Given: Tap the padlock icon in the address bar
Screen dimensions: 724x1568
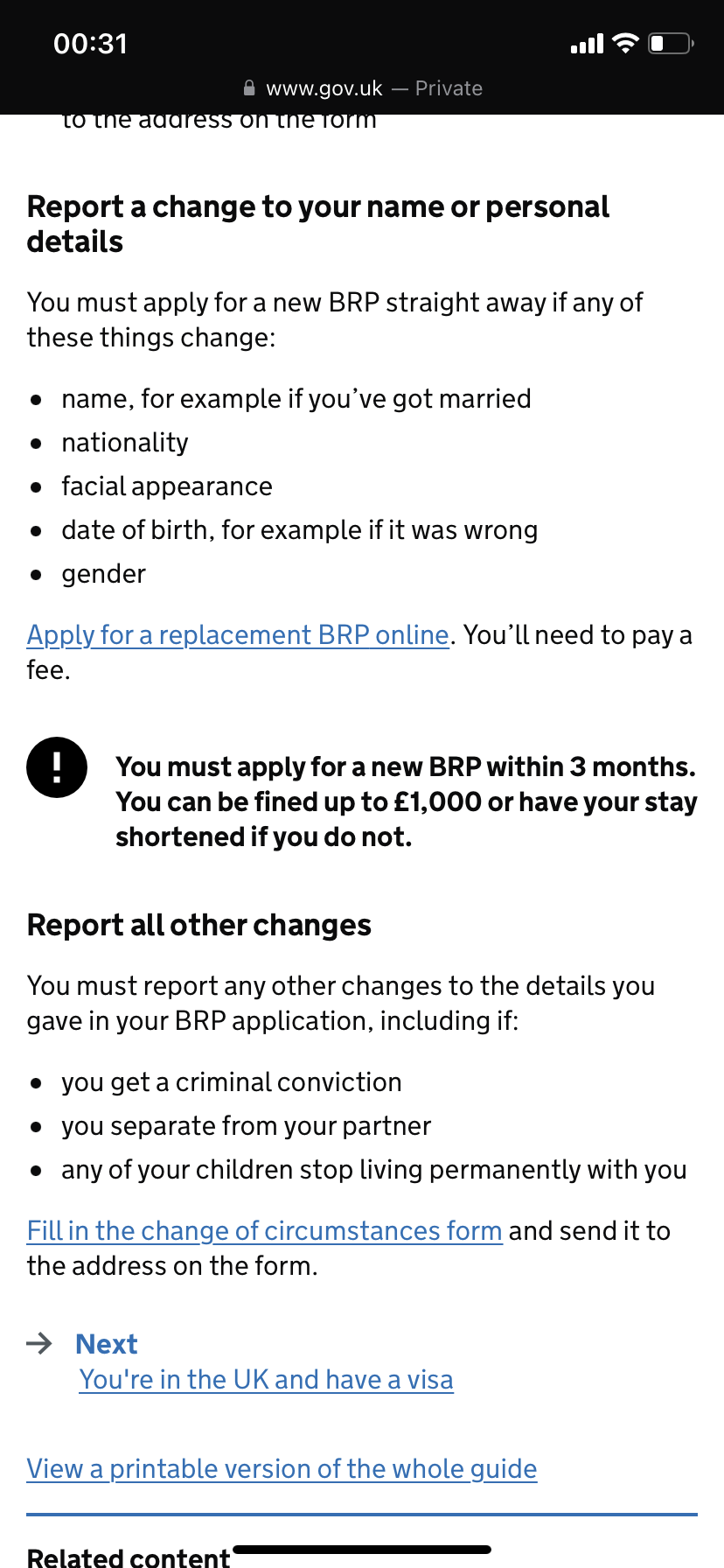Looking at the screenshot, I should [x=249, y=87].
